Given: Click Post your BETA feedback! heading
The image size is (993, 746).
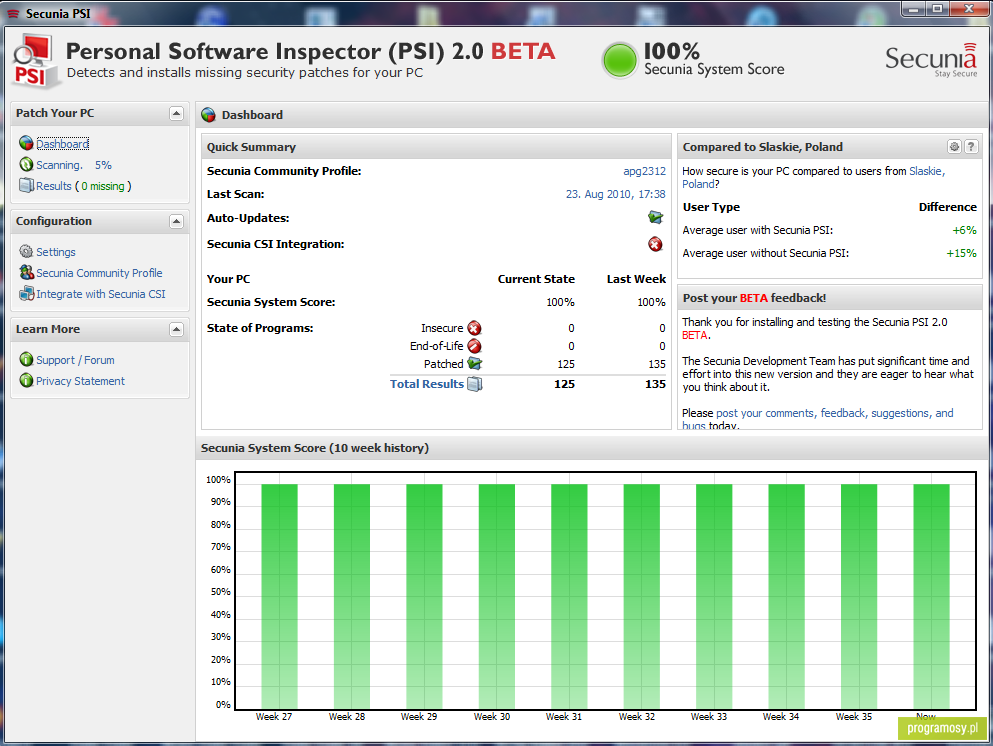Looking at the screenshot, I should click(x=754, y=298).
